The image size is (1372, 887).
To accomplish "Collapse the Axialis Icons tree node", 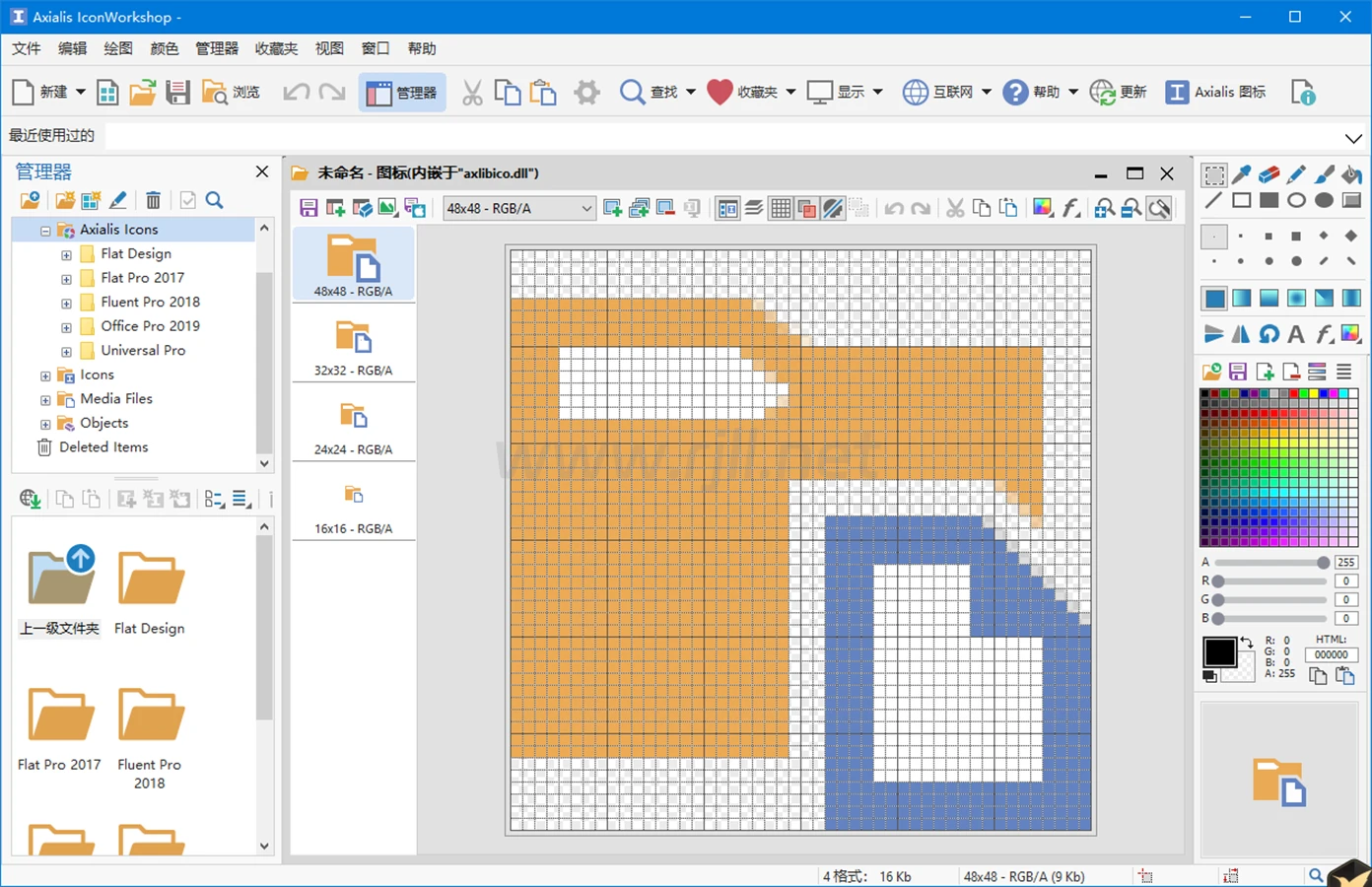I will (x=45, y=231).
